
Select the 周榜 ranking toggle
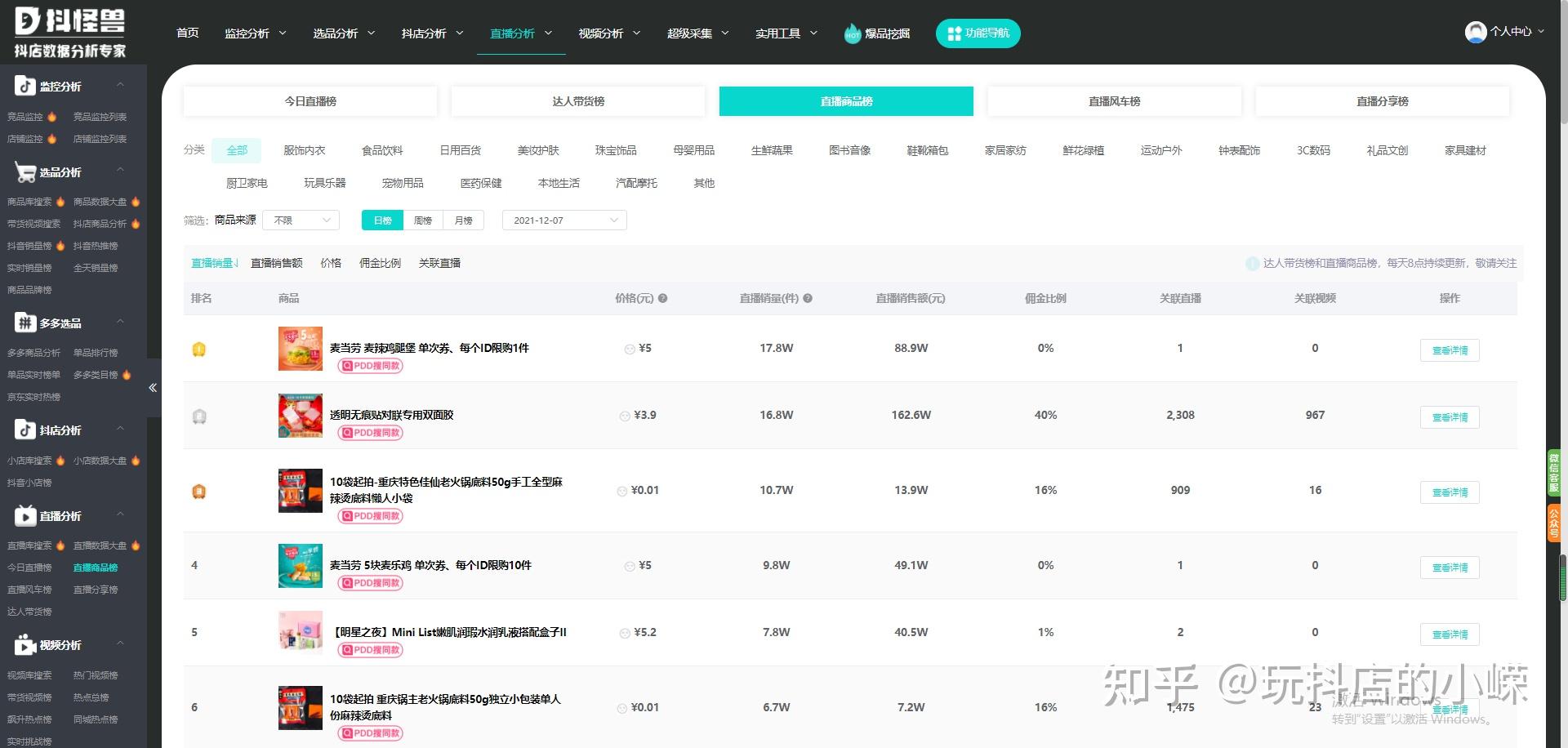pyautogui.click(x=422, y=220)
